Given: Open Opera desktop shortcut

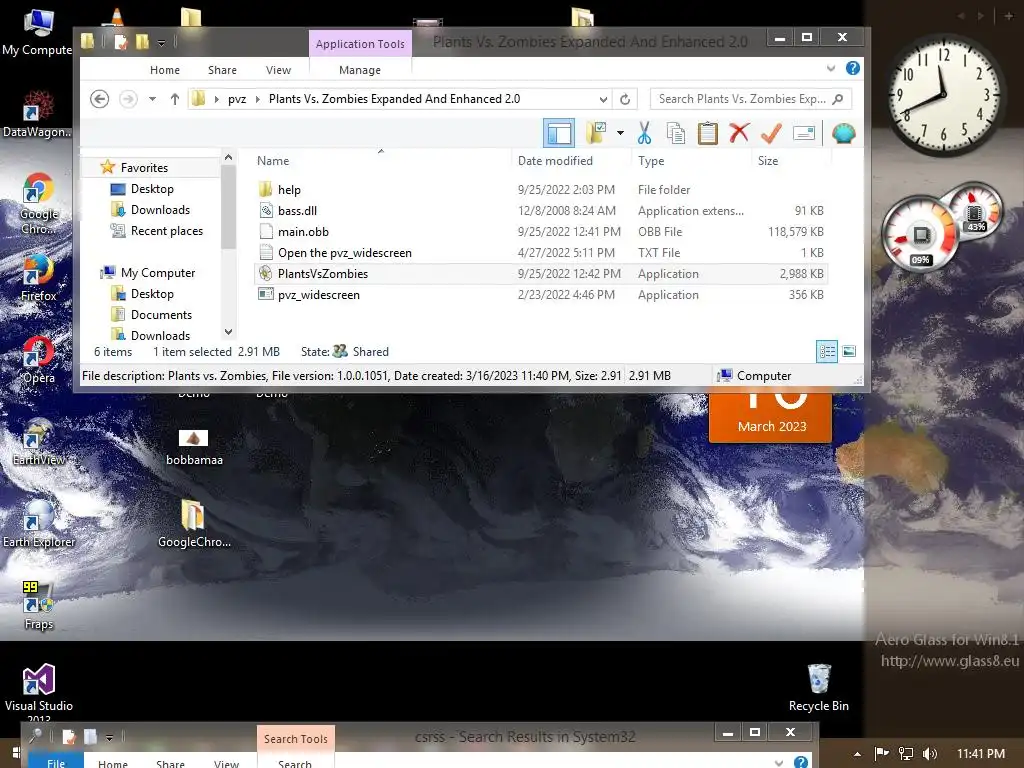Looking at the screenshot, I should 39,360.
